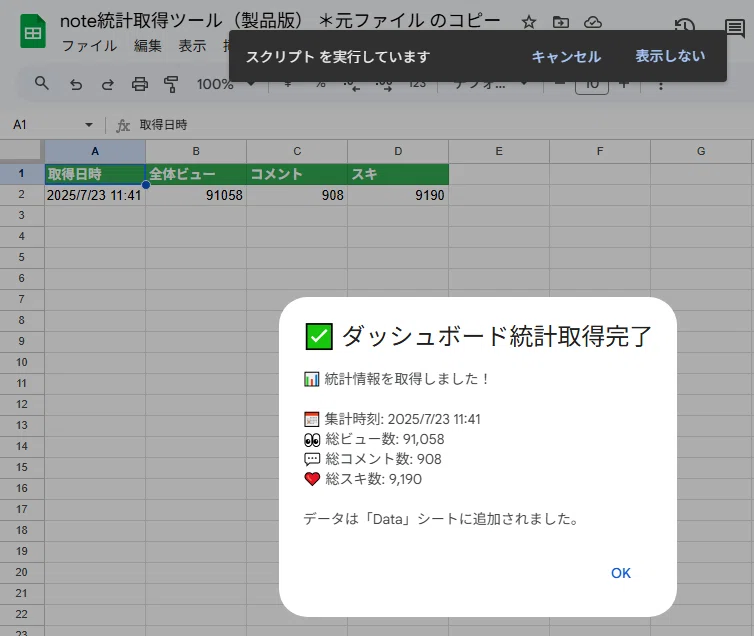
Task: Select row 10 header
Action: pyautogui.click(x=22, y=362)
